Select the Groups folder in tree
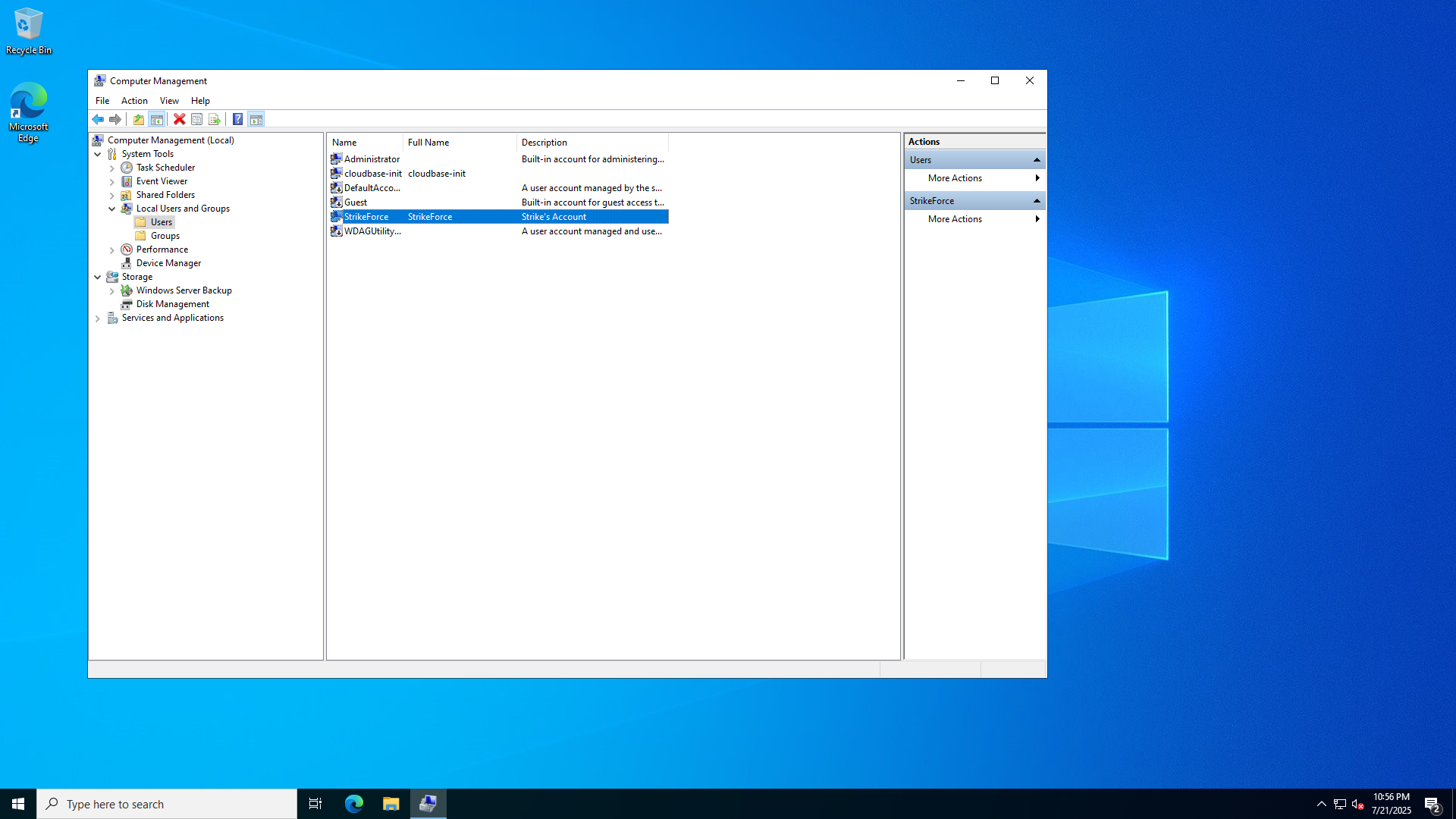 (165, 236)
